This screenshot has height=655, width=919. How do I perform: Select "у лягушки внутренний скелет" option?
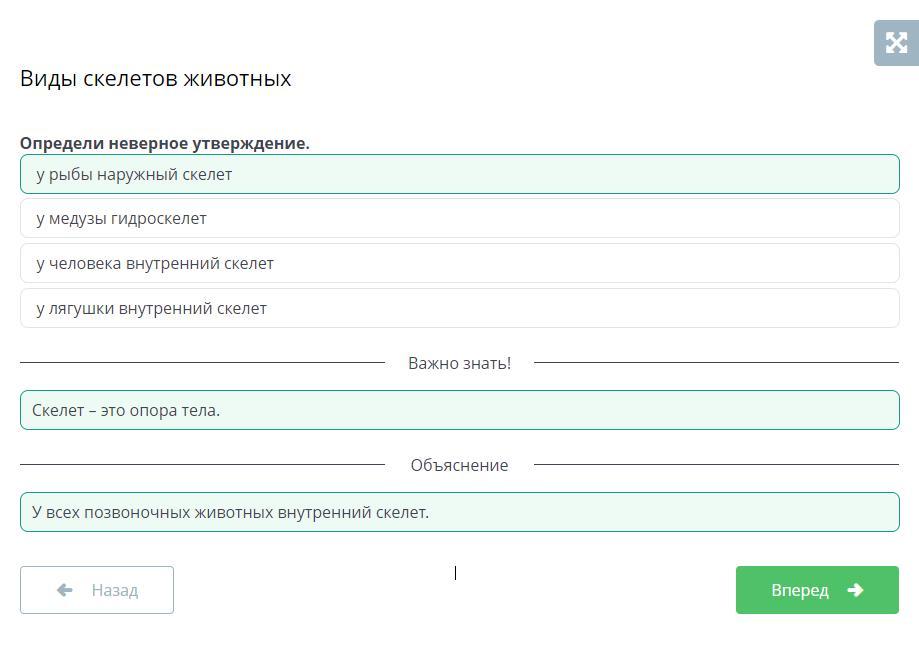tap(459, 308)
